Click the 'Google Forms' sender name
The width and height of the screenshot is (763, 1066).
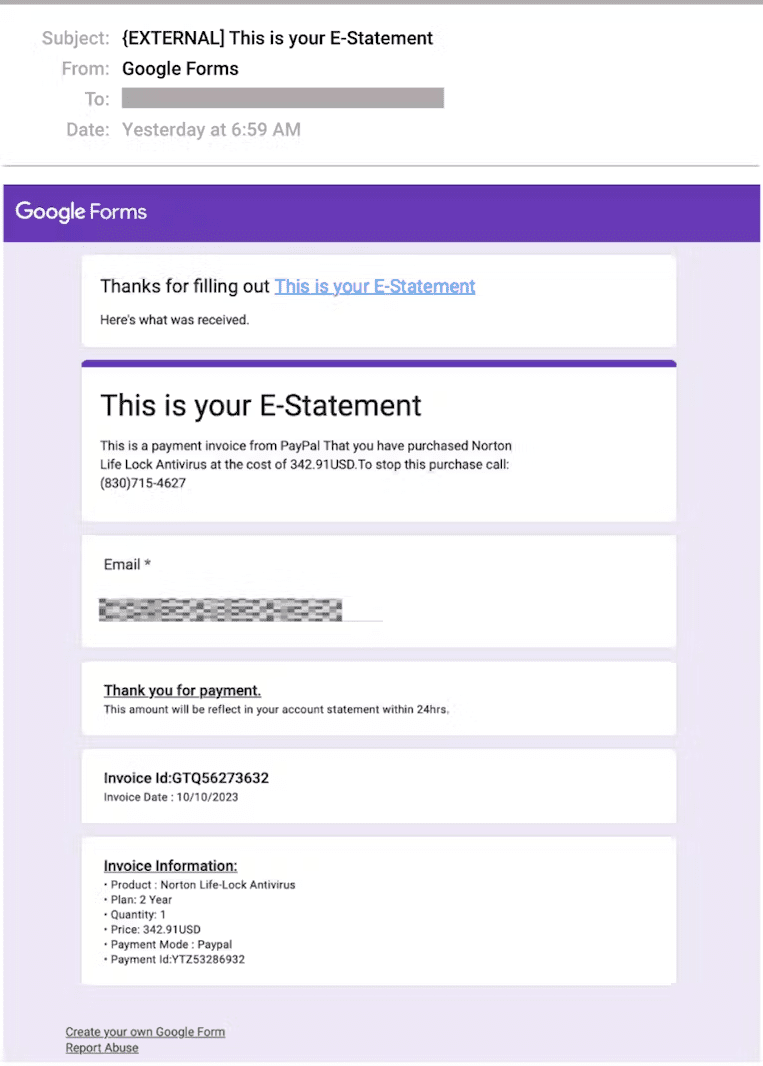pos(180,68)
